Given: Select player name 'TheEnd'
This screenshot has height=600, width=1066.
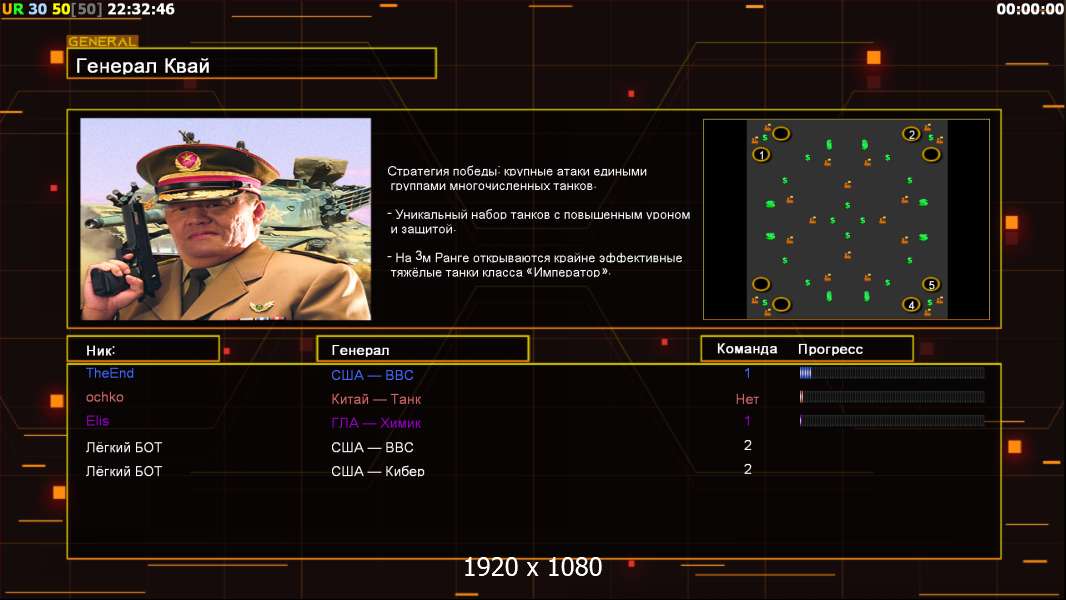Looking at the screenshot, I should [x=109, y=373].
